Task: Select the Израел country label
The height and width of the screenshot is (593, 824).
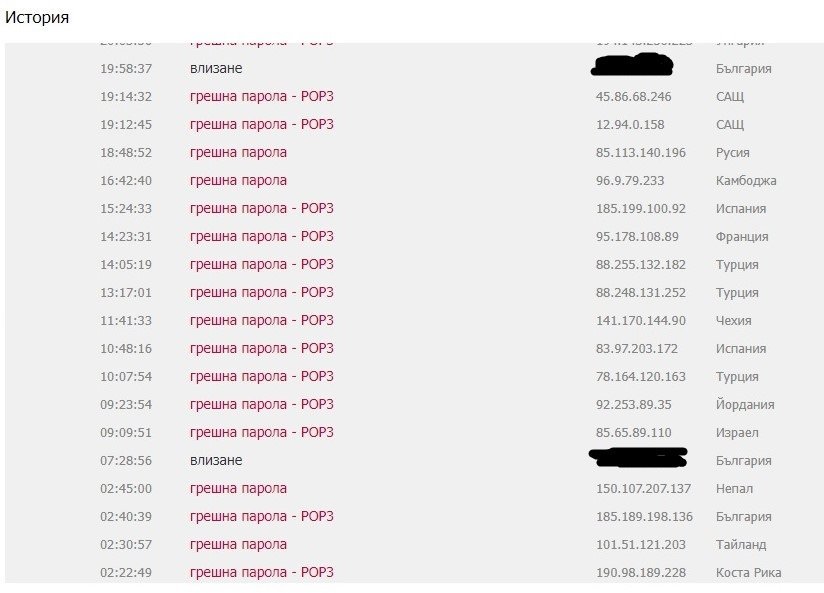Action: coord(737,433)
